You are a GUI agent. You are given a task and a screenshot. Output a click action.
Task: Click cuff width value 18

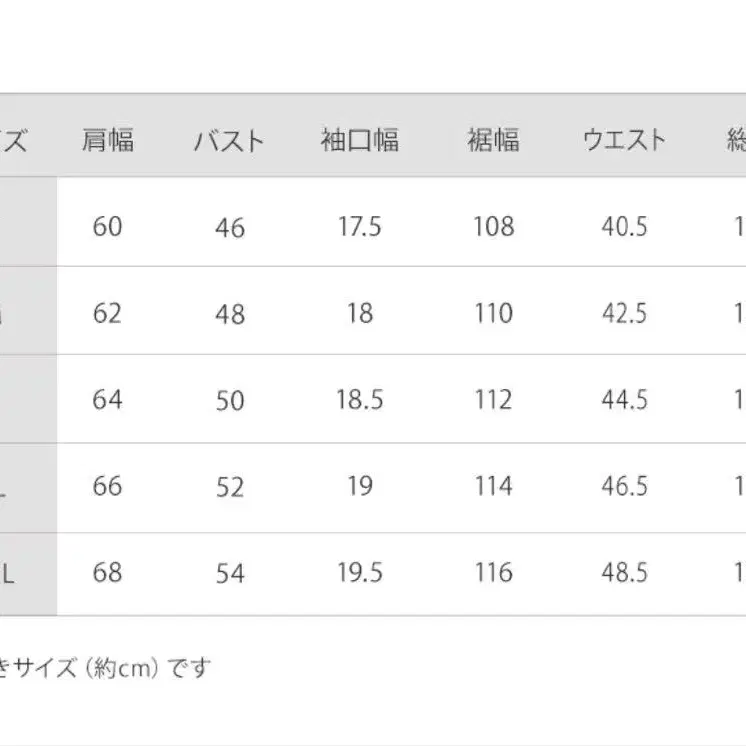pyautogui.click(x=360, y=313)
